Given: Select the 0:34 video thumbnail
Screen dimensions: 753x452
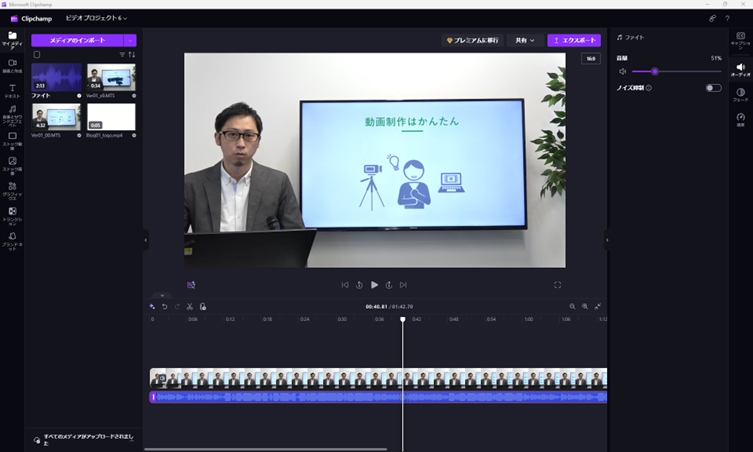Looking at the screenshot, I should [111, 77].
